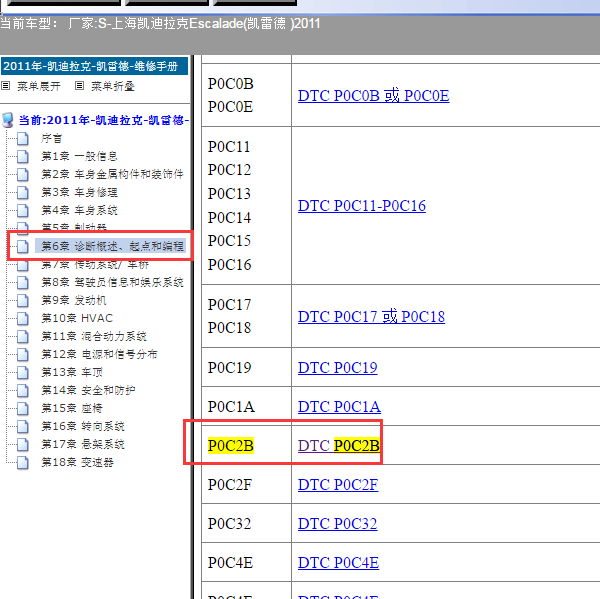Click page icon next to 第16章 转向系统
This screenshot has height=599, width=600.
pyautogui.click(x=23, y=426)
